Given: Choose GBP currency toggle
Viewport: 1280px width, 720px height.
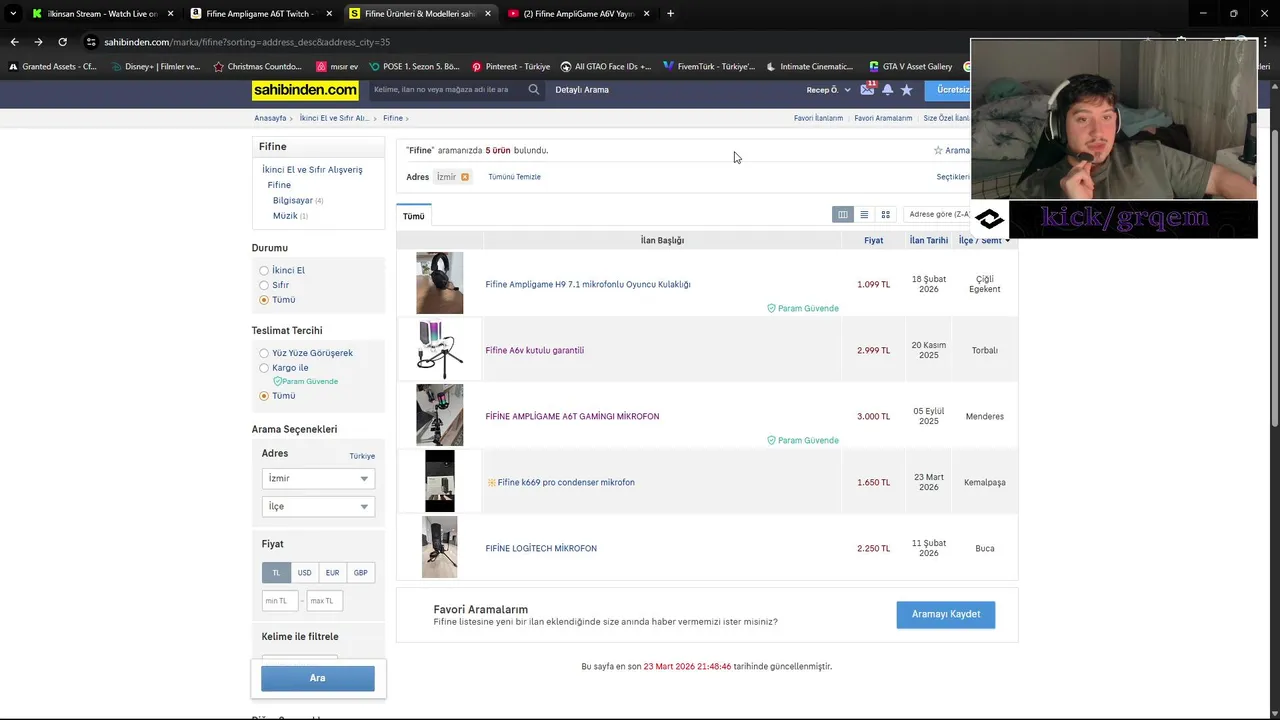Looking at the screenshot, I should pos(360,573).
